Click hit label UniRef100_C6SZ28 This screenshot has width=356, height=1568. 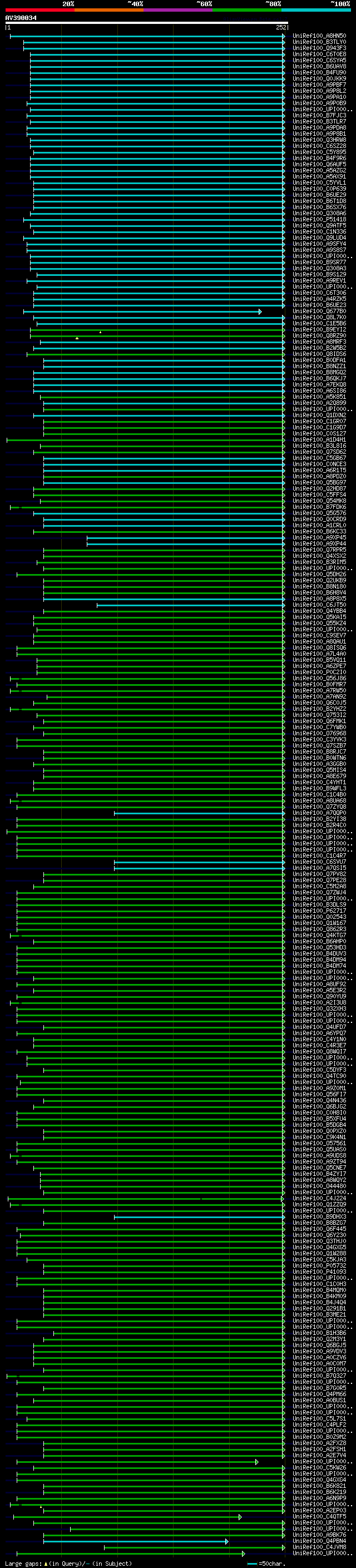coord(319,146)
